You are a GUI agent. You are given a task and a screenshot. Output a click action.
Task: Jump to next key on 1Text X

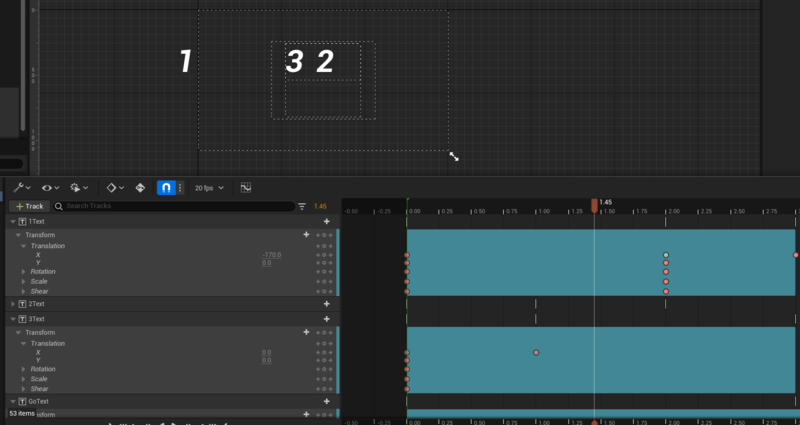[331, 255]
